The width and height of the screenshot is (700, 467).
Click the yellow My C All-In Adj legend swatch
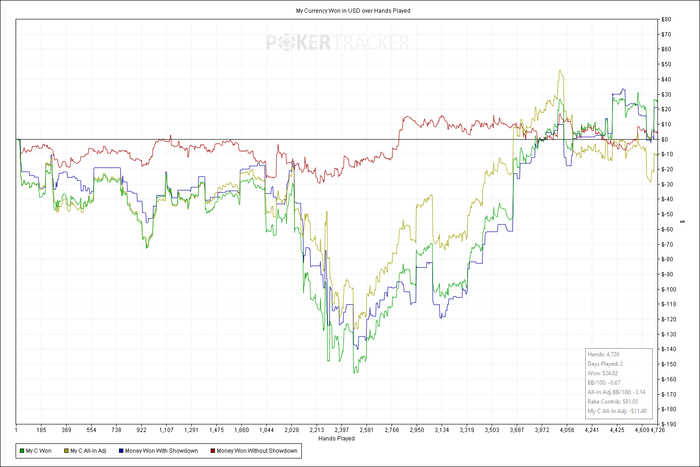pos(67,451)
